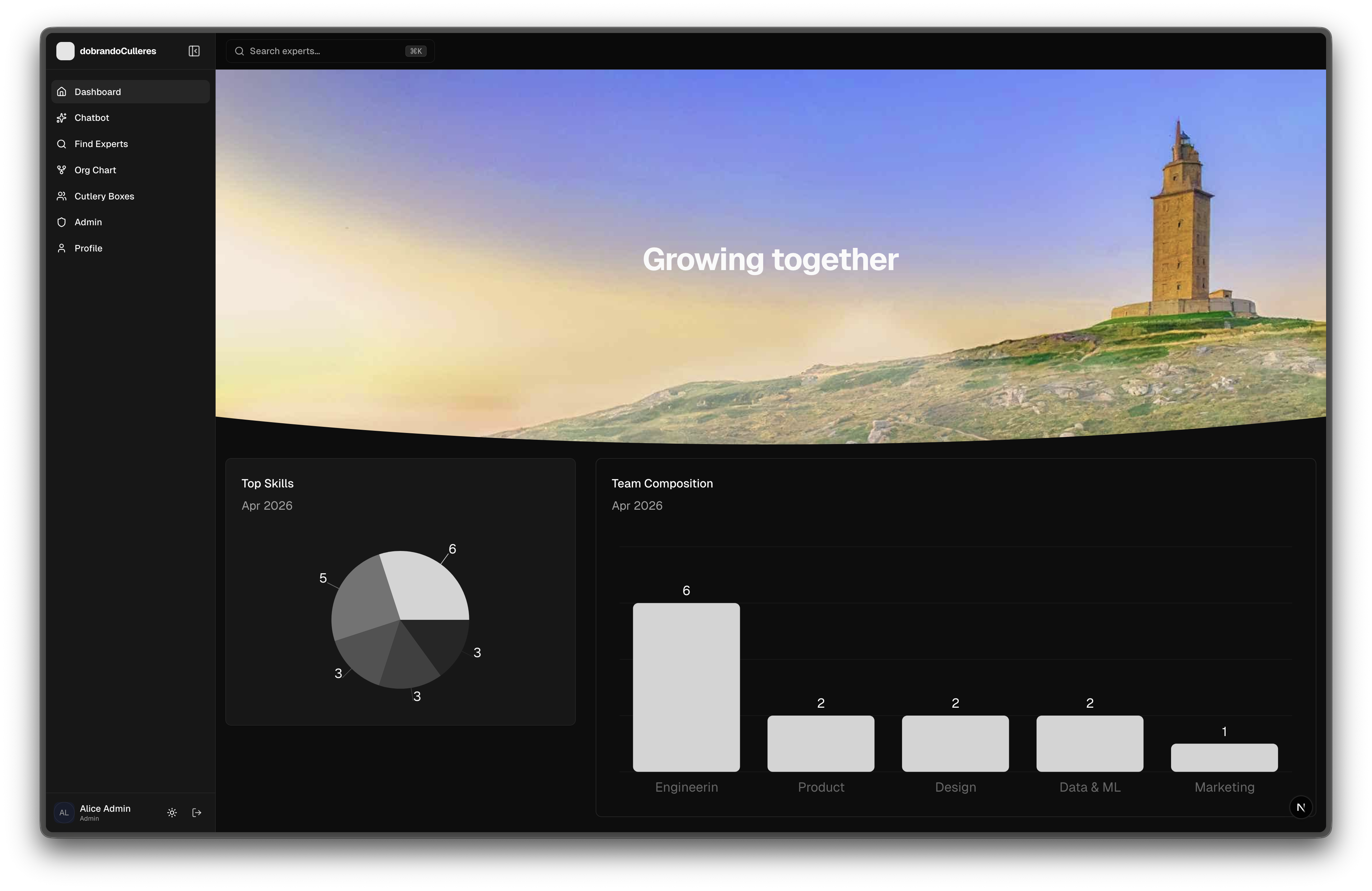
Task: Focus the Search experts field
Action: [x=323, y=51]
